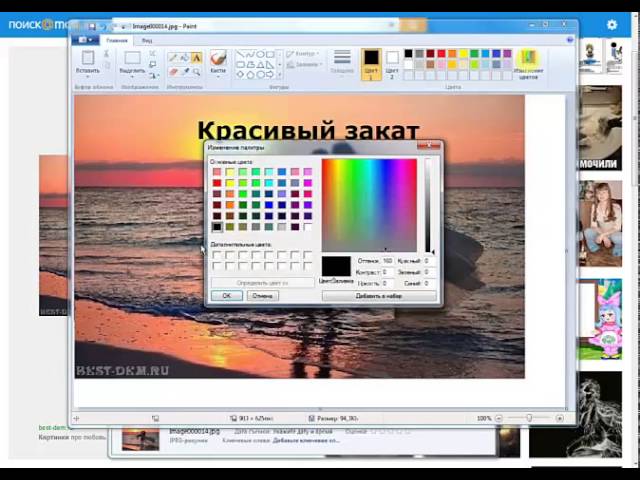
Task: Pick black basic color in dialog grid
Action: pos(217,227)
